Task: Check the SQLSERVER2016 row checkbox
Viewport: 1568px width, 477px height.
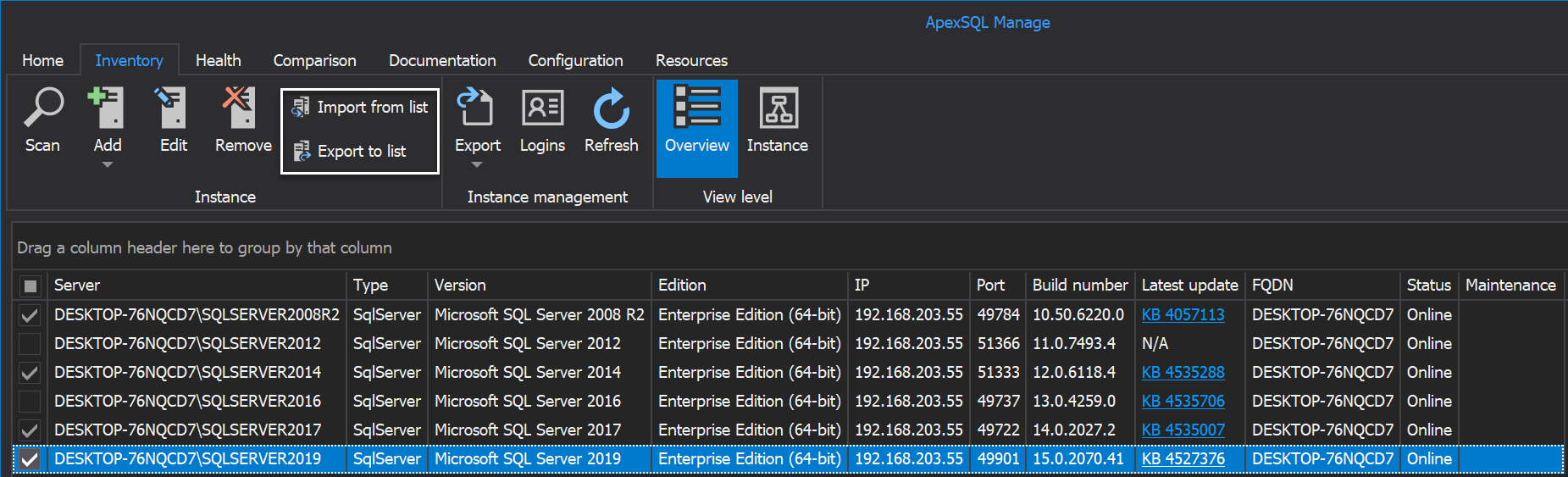Action: coord(30,402)
